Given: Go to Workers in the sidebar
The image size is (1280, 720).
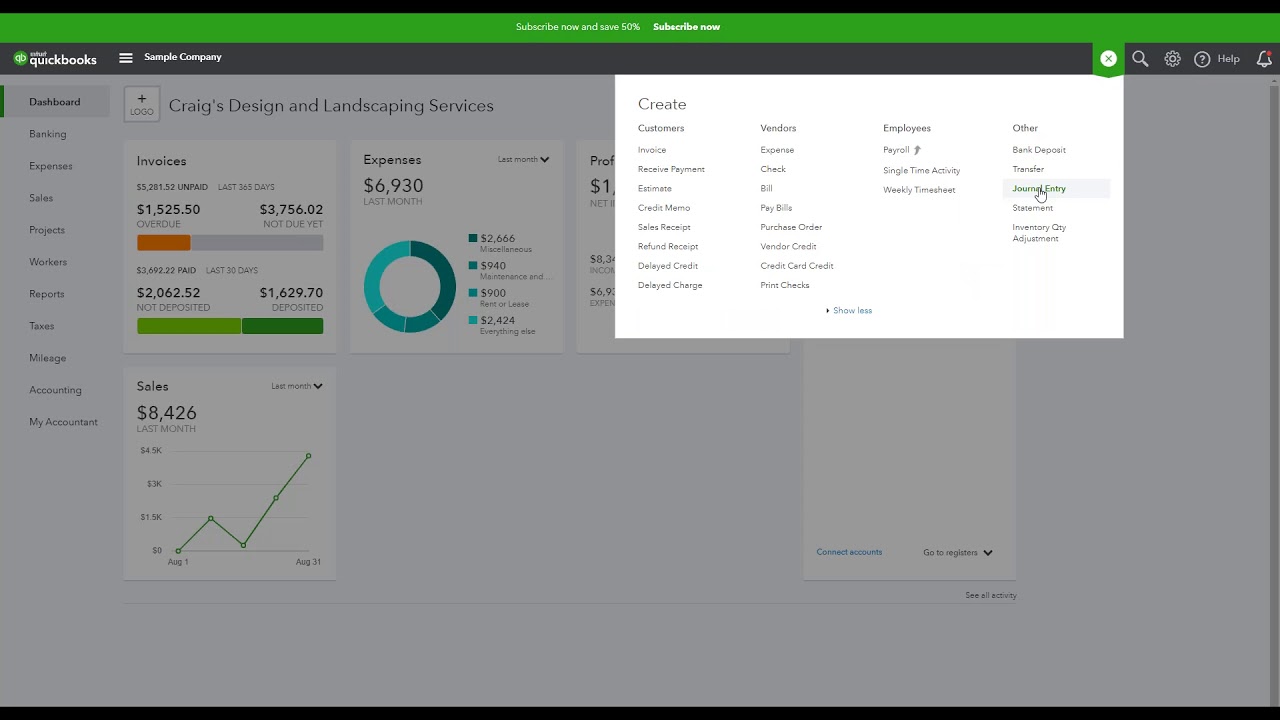Looking at the screenshot, I should click(x=48, y=262).
